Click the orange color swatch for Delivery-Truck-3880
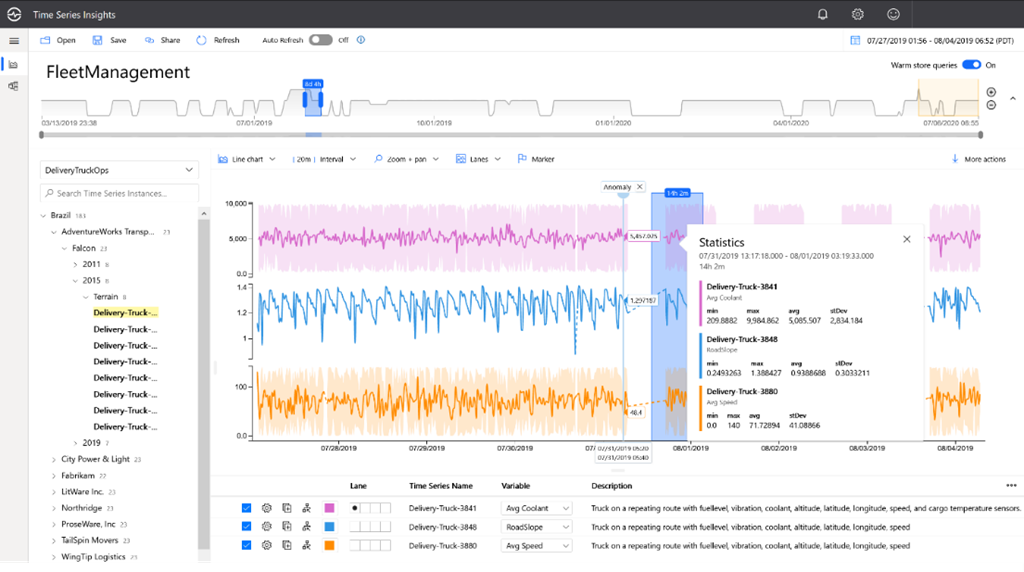The width and height of the screenshot is (1024, 572). coord(329,545)
